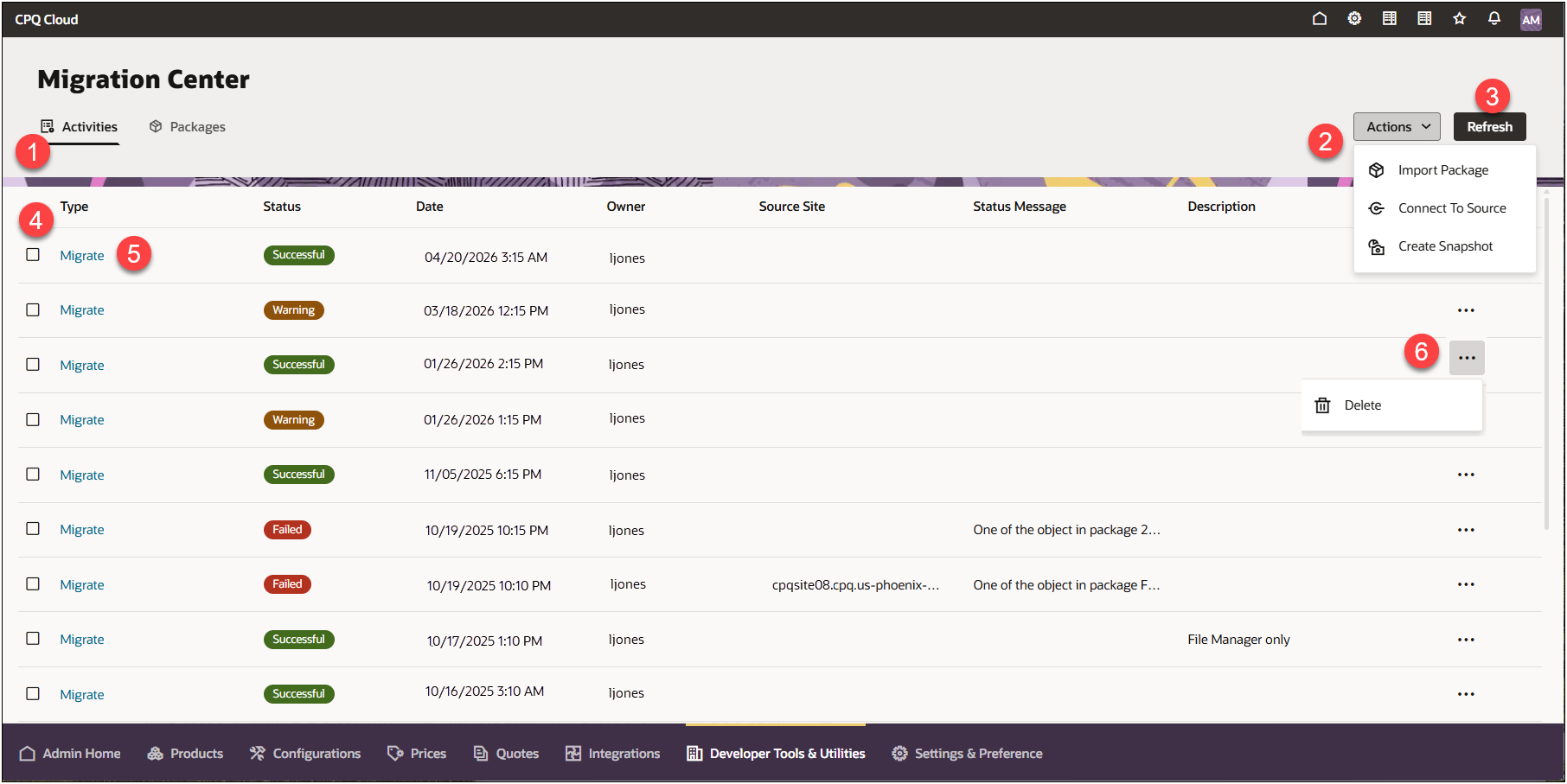The image size is (1567, 784).
Task: Open row menu for 10/19/2025 10:15 PM
Action: 1466,530
